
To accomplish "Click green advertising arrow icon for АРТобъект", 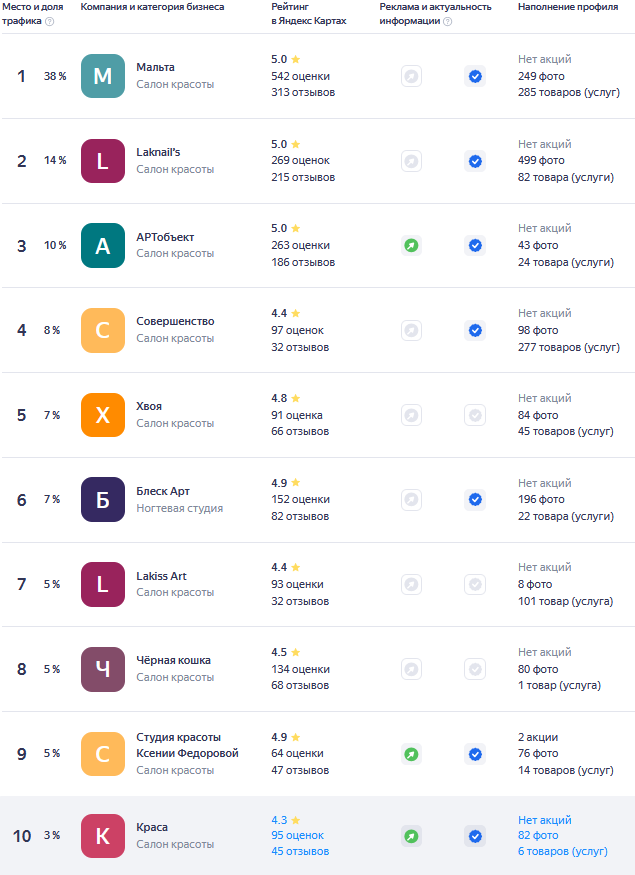I will pyautogui.click(x=411, y=246).
